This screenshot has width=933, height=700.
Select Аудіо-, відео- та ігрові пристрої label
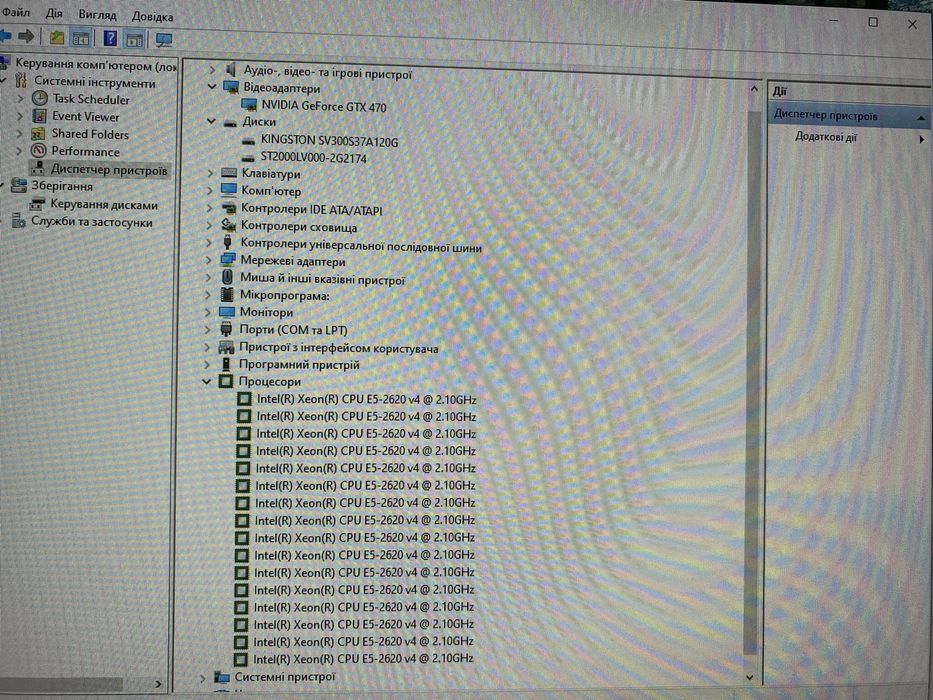click(327, 74)
